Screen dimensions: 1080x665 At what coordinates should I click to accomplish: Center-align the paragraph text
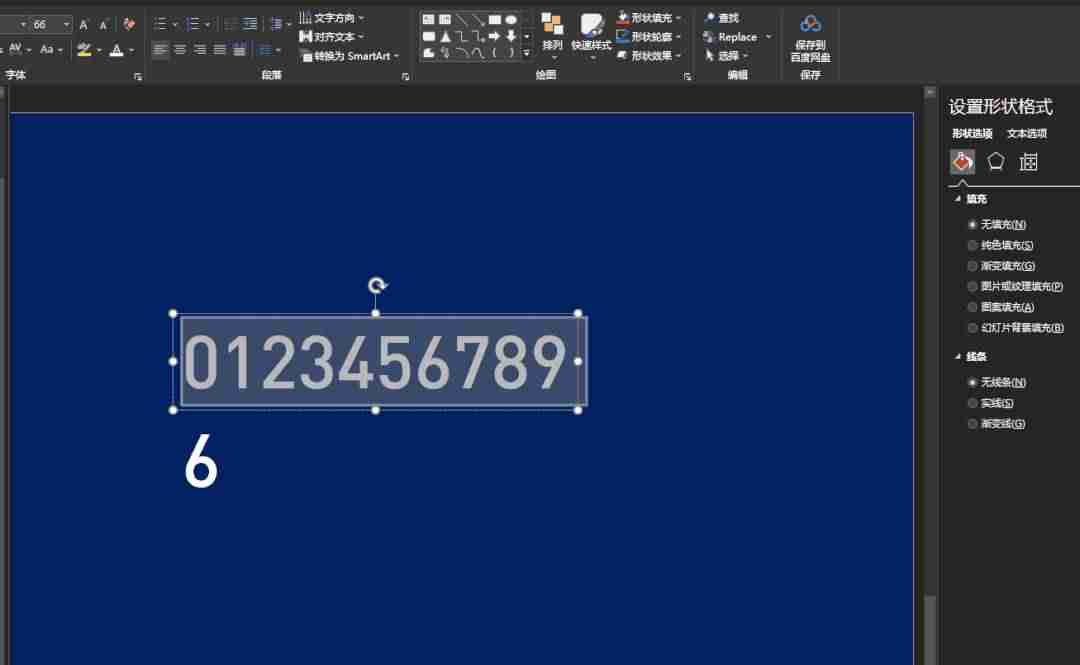click(x=180, y=50)
